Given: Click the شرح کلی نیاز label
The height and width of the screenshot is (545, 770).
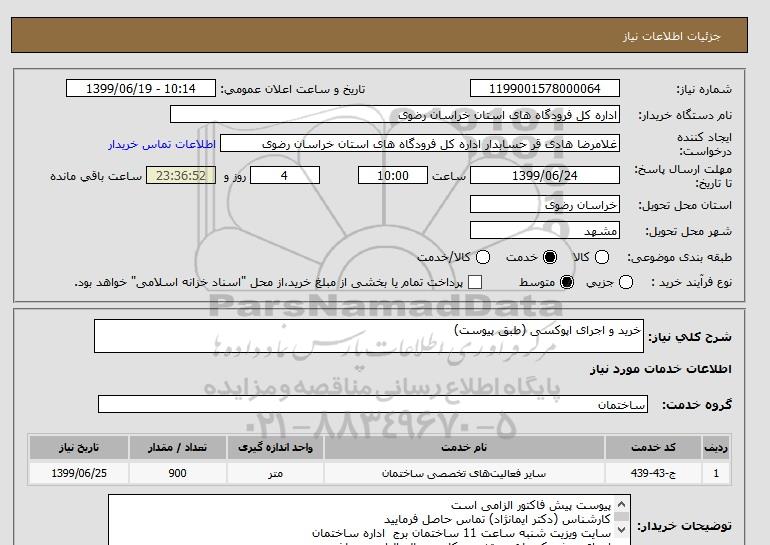Looking at the screenshot, I should 690,337.
